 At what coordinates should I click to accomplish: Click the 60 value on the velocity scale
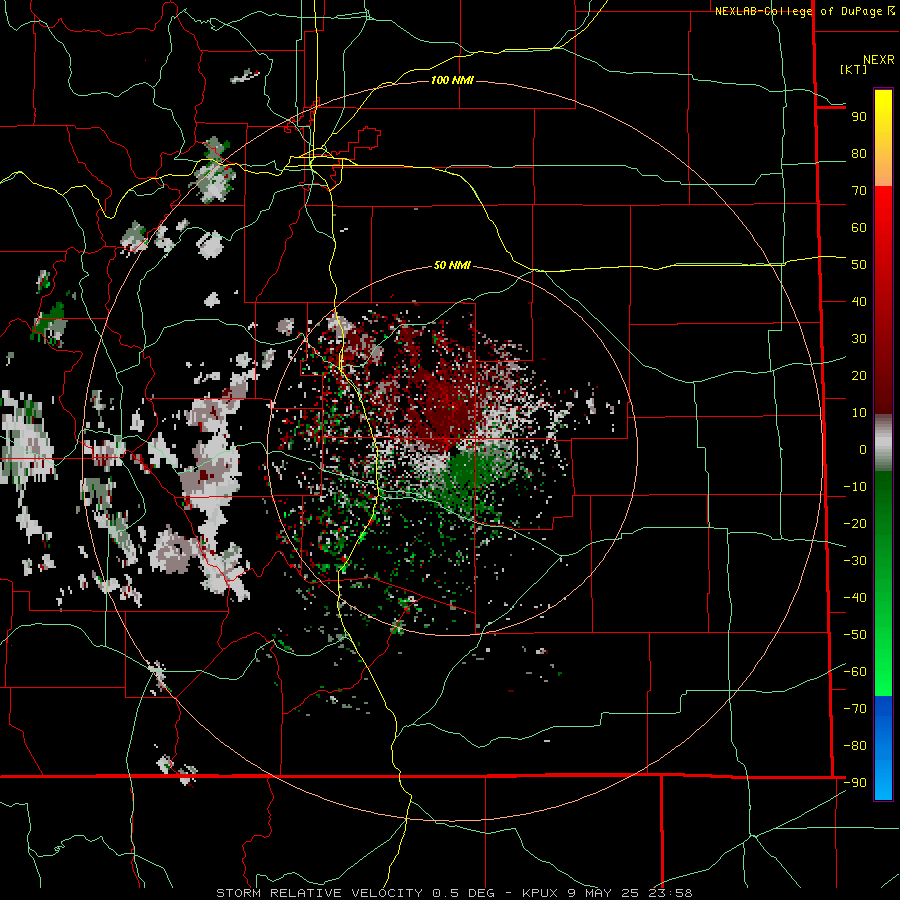point(859,228)
